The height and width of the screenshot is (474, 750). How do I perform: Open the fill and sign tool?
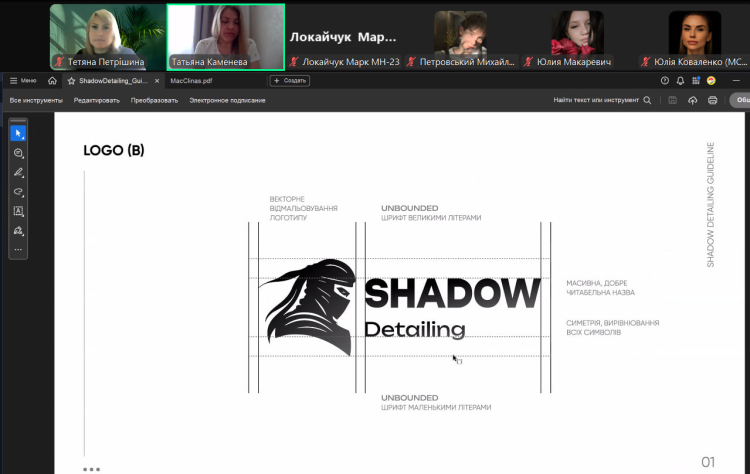pyautogui.click(x=18, y=230)
